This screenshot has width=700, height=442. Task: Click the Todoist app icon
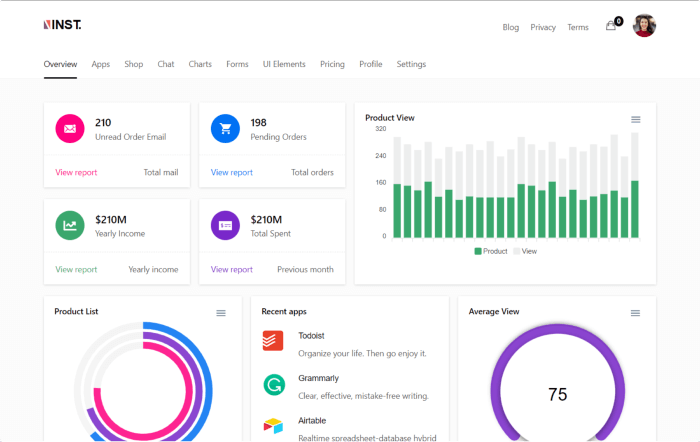[273, 341]
